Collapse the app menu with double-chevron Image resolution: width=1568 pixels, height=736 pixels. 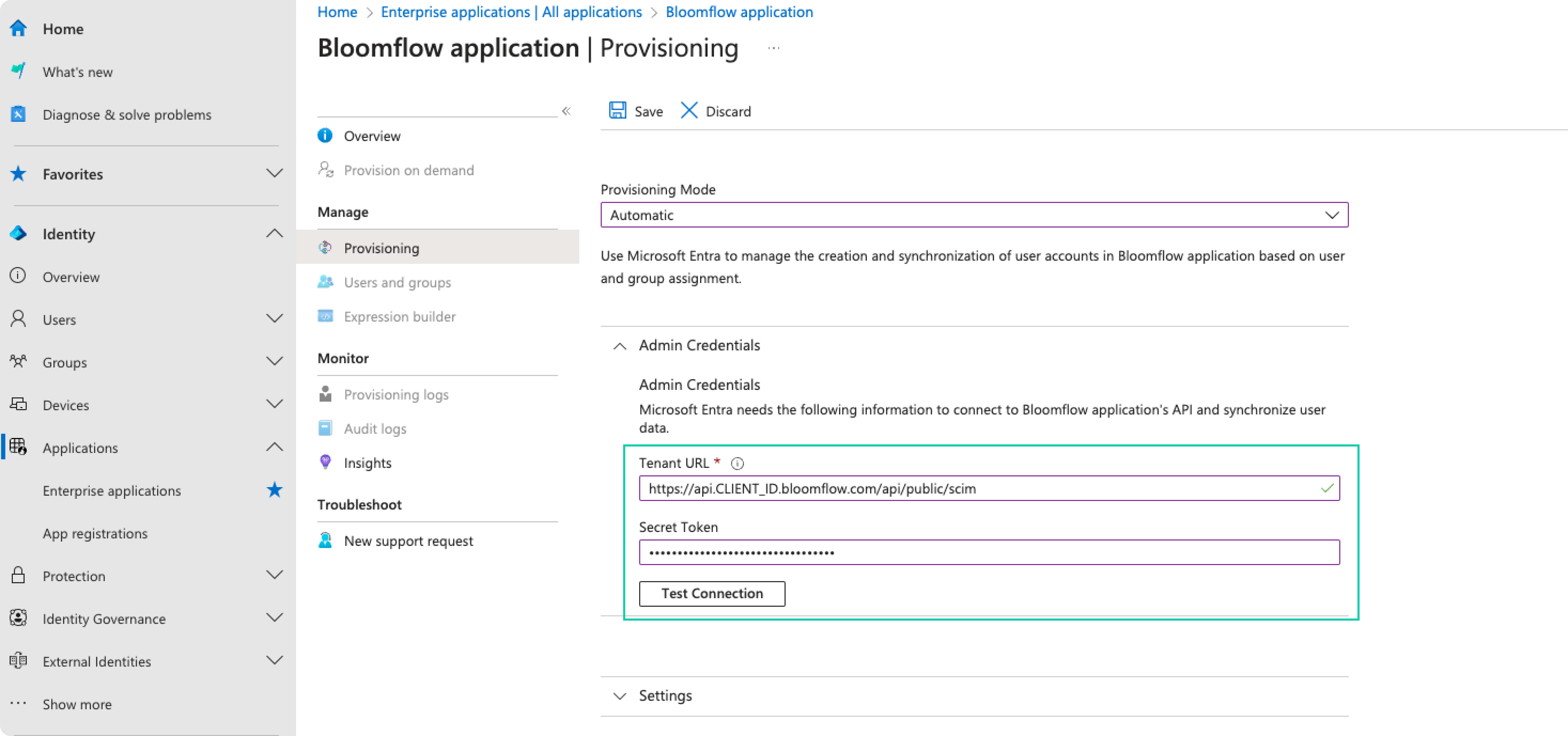(x=567, y=111)
